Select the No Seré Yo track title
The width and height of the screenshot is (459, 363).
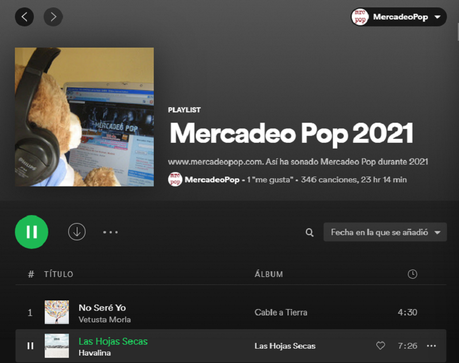pos(102,307)
